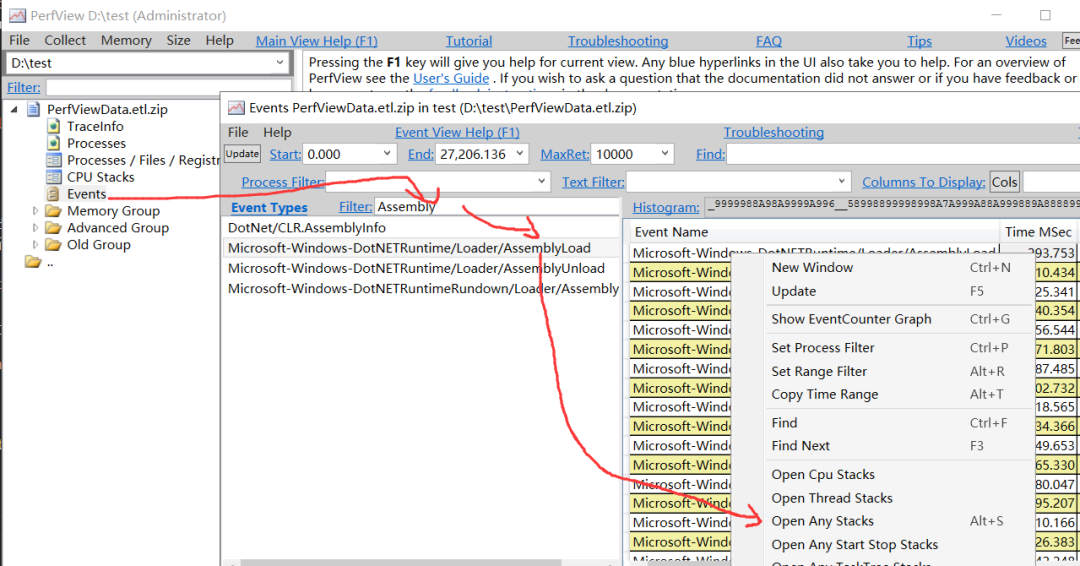Screen dimensions: 1080x566
Task: Open the User's Guide link
Action: [x=451, y=78]
